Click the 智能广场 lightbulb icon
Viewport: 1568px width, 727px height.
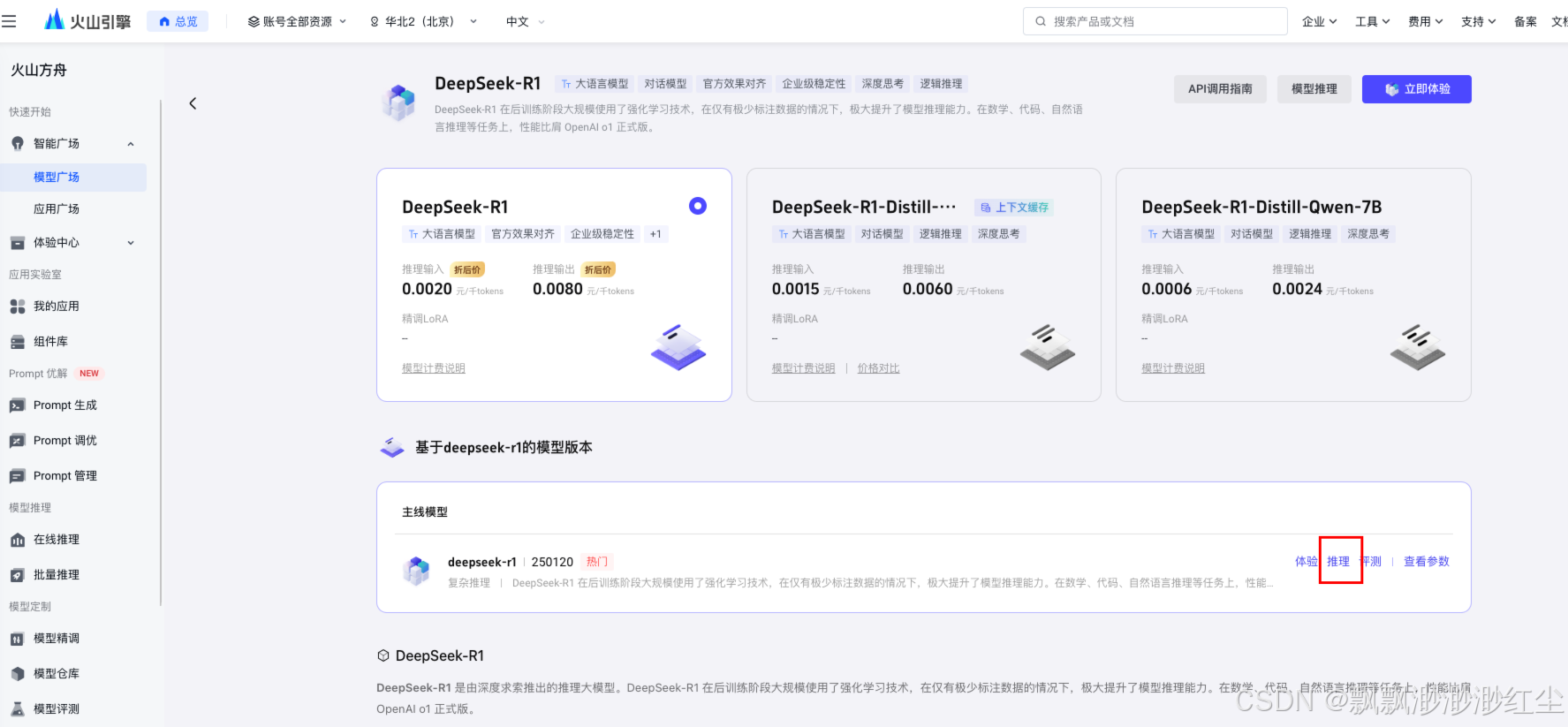pyautogui.click(x=18, y=143)
